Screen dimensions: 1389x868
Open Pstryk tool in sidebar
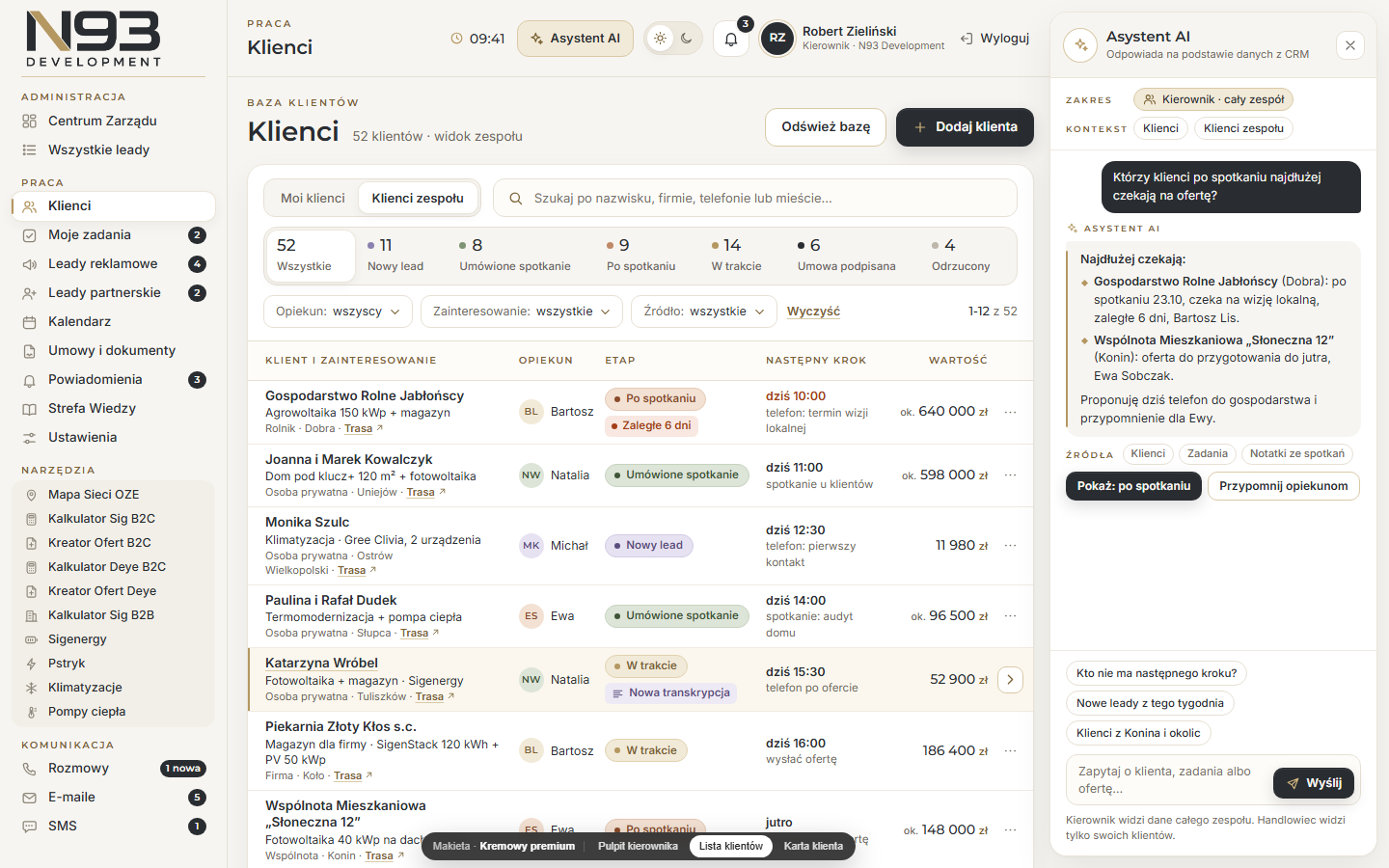[113, 664]
